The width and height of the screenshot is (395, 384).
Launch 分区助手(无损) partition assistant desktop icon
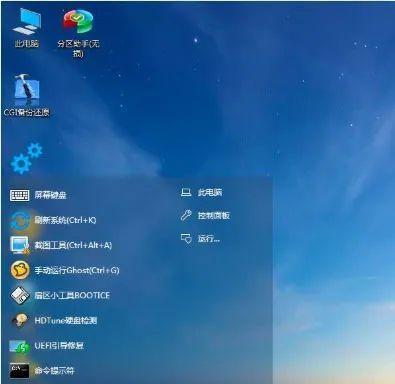[x=78, y=33]
